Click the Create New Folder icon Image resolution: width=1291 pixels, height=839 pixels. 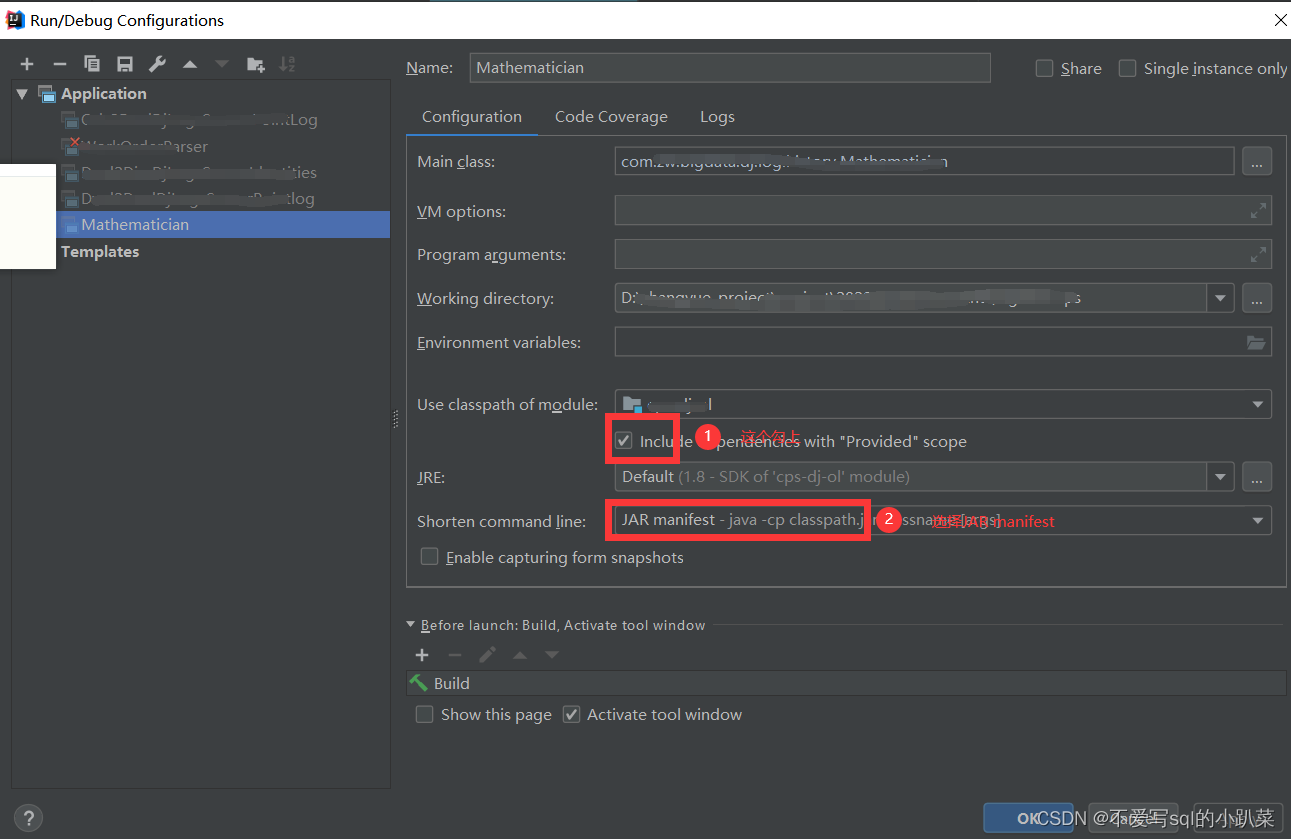pyautogui.click(x=255, y=63)
